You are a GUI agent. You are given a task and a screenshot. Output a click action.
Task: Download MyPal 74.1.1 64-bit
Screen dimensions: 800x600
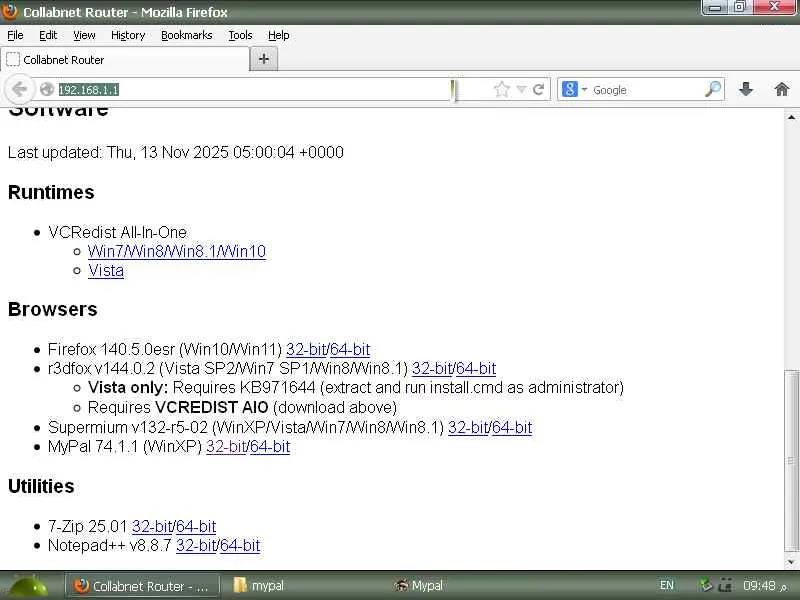(270, 446)
